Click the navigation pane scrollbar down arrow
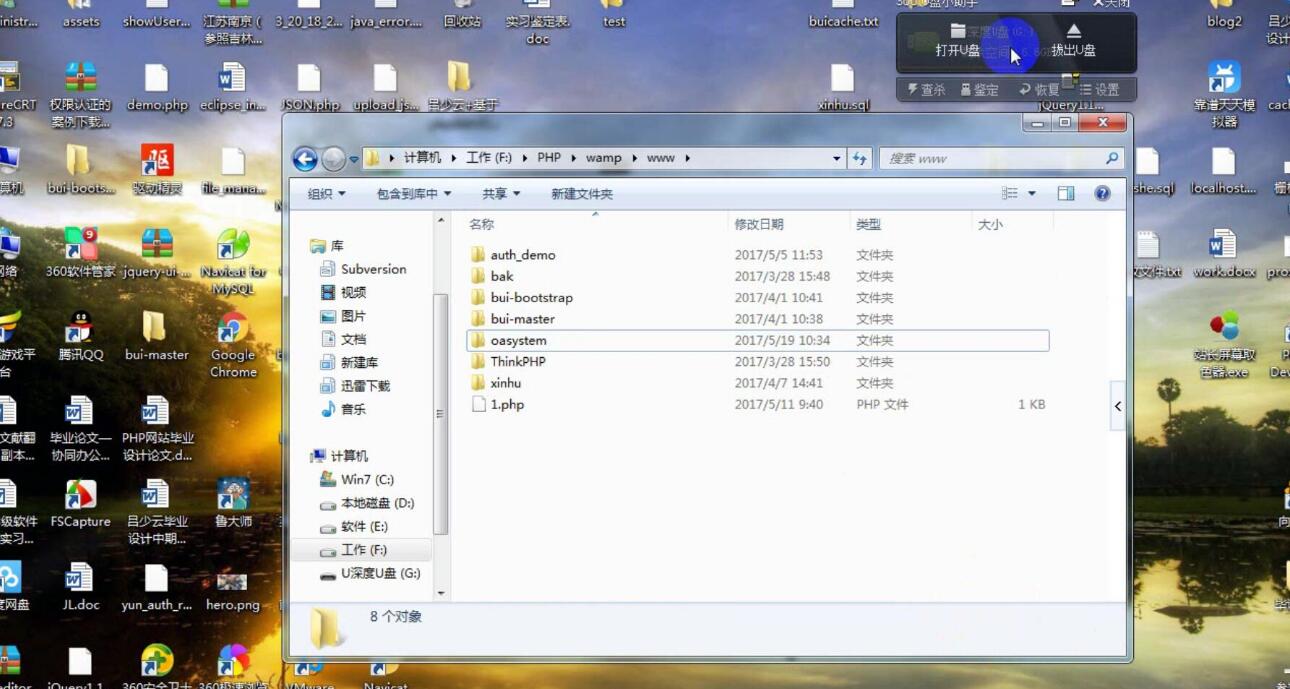Viewport: 1290px width, 689px height. pos(441,593)
